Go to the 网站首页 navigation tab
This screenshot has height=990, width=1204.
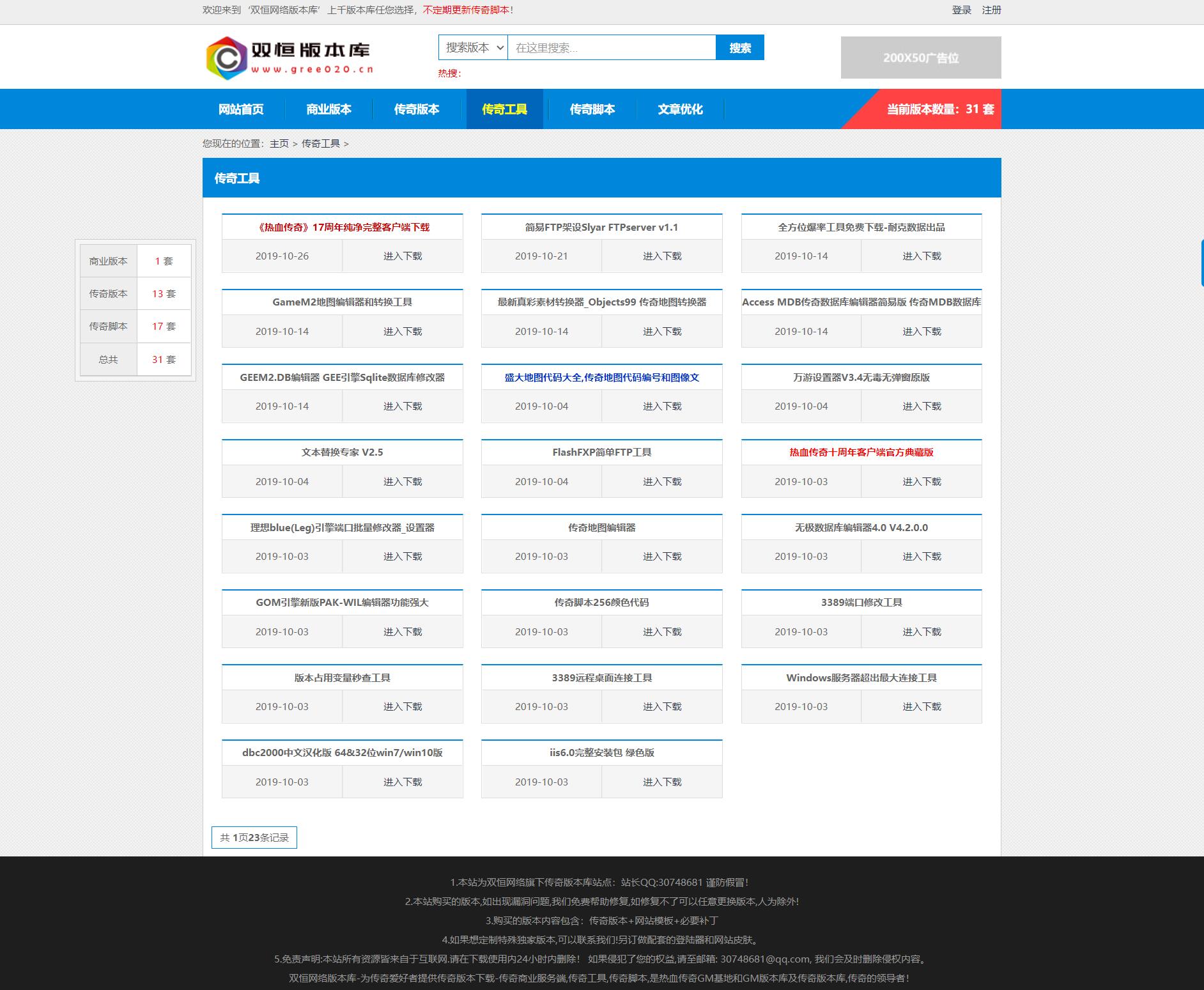click(241, 109)
